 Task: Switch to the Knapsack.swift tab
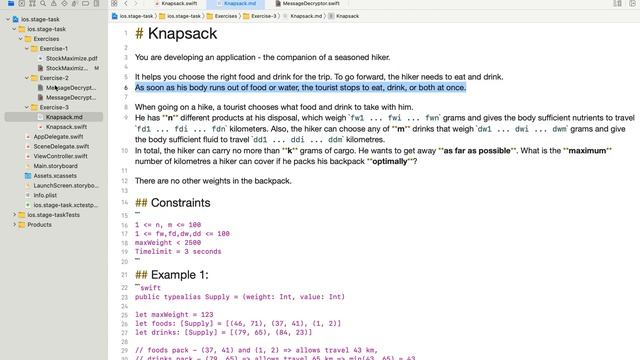[176, 3]
